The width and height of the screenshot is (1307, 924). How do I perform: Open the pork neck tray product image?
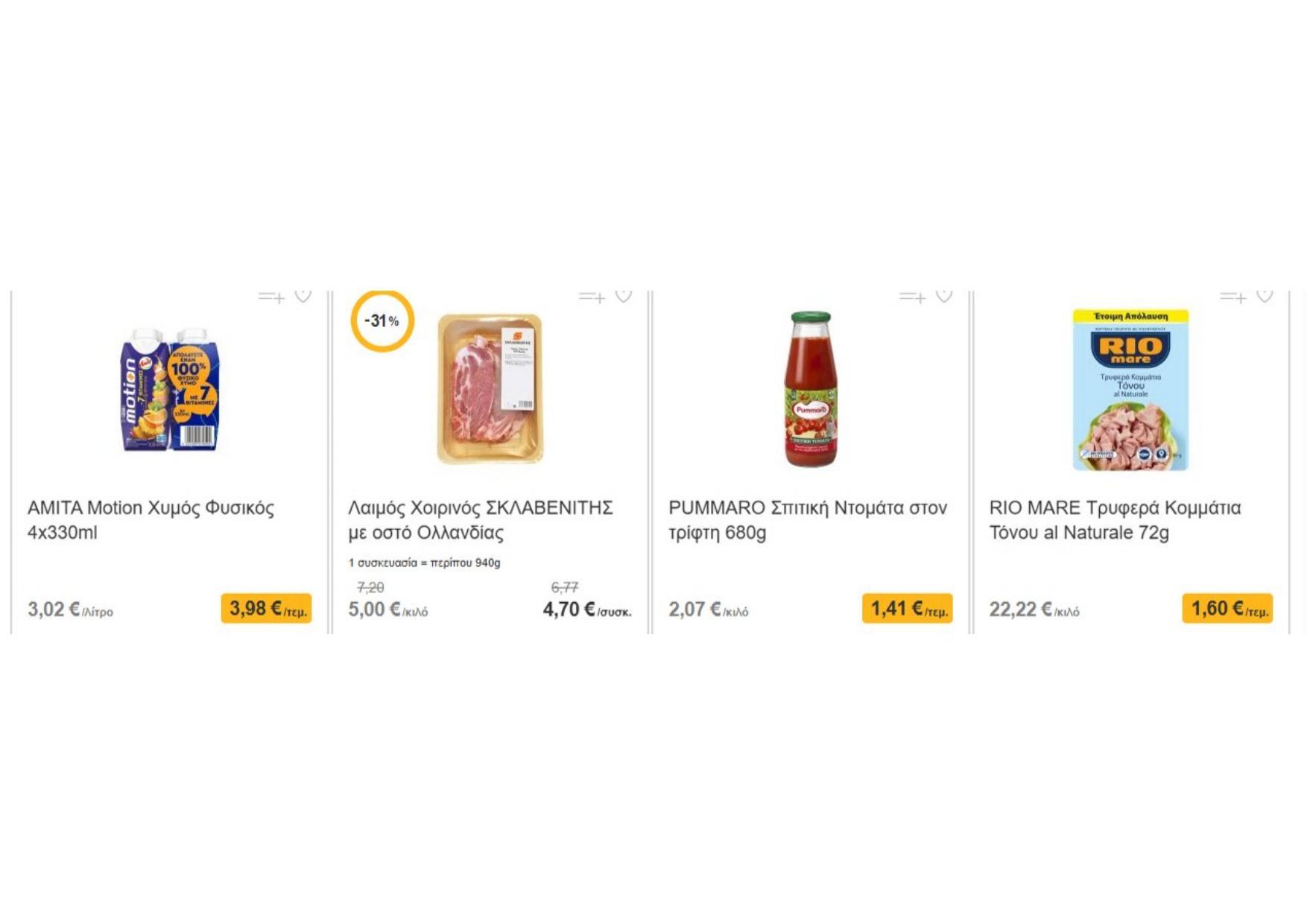tap(490, 388)
